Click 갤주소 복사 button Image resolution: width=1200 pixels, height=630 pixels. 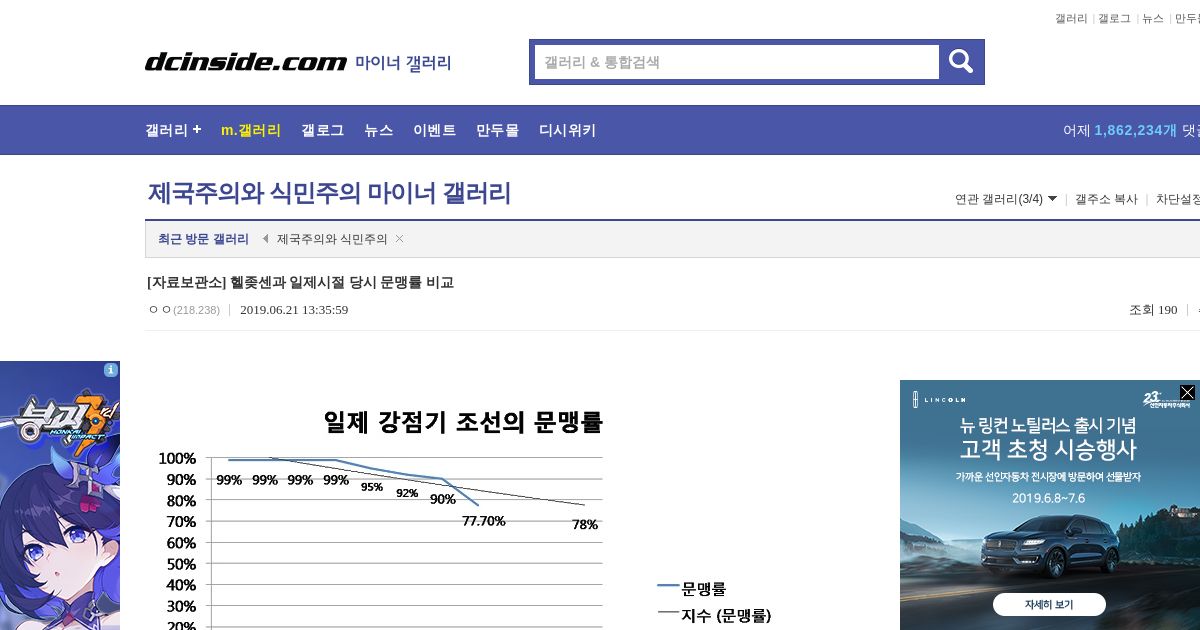[x=1106, y=199]
